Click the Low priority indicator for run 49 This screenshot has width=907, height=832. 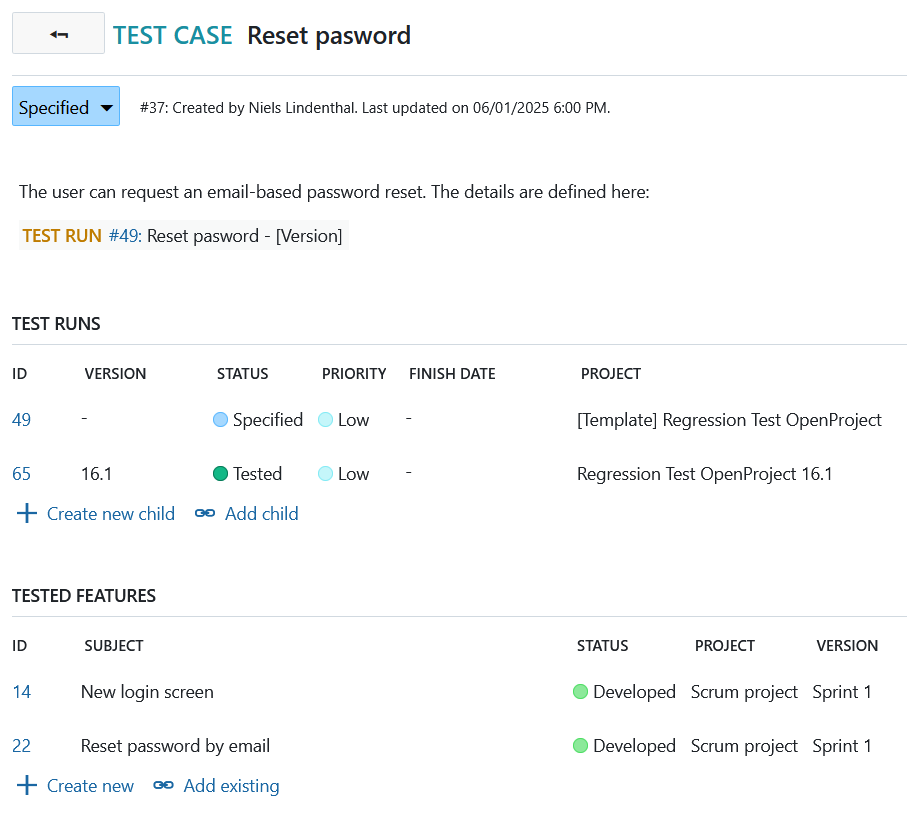click(x=325, y=420)
